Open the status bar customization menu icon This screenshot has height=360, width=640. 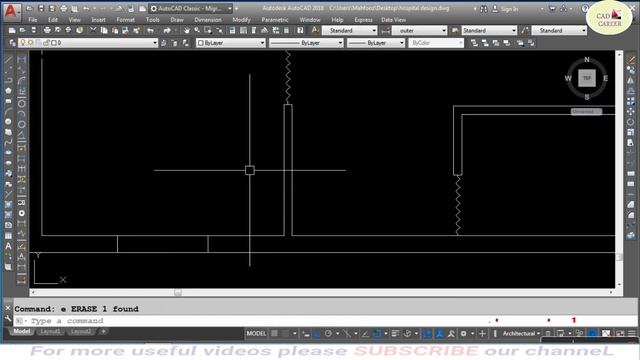(x=631, y=333)
